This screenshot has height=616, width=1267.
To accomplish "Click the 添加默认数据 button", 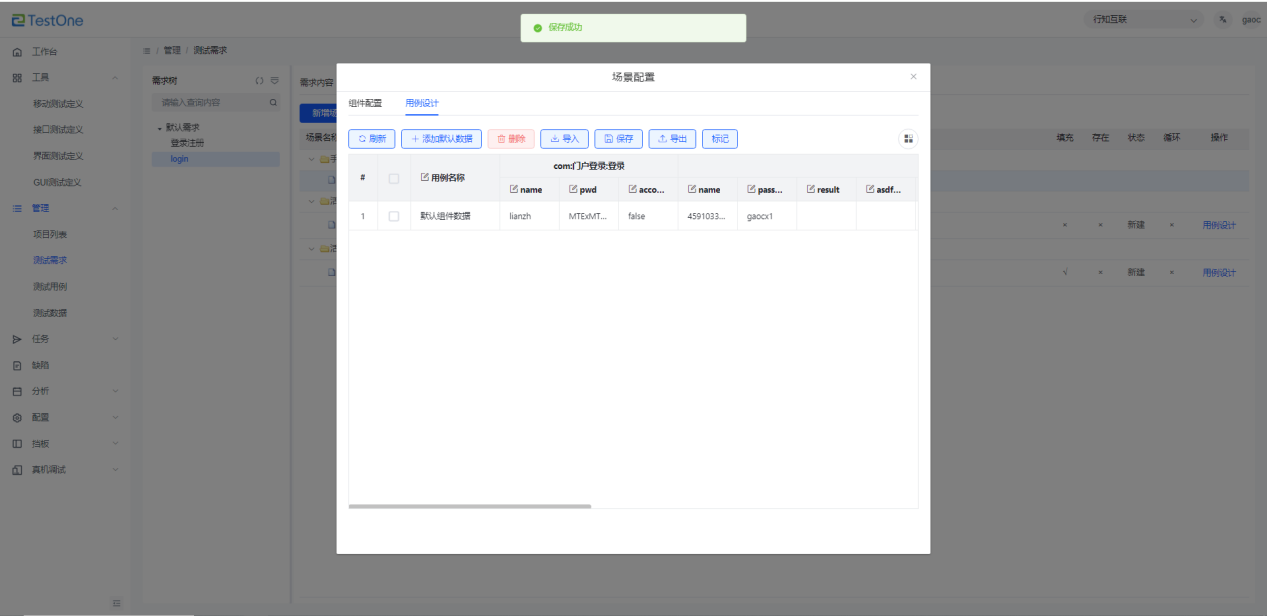I will coord(442,139).
